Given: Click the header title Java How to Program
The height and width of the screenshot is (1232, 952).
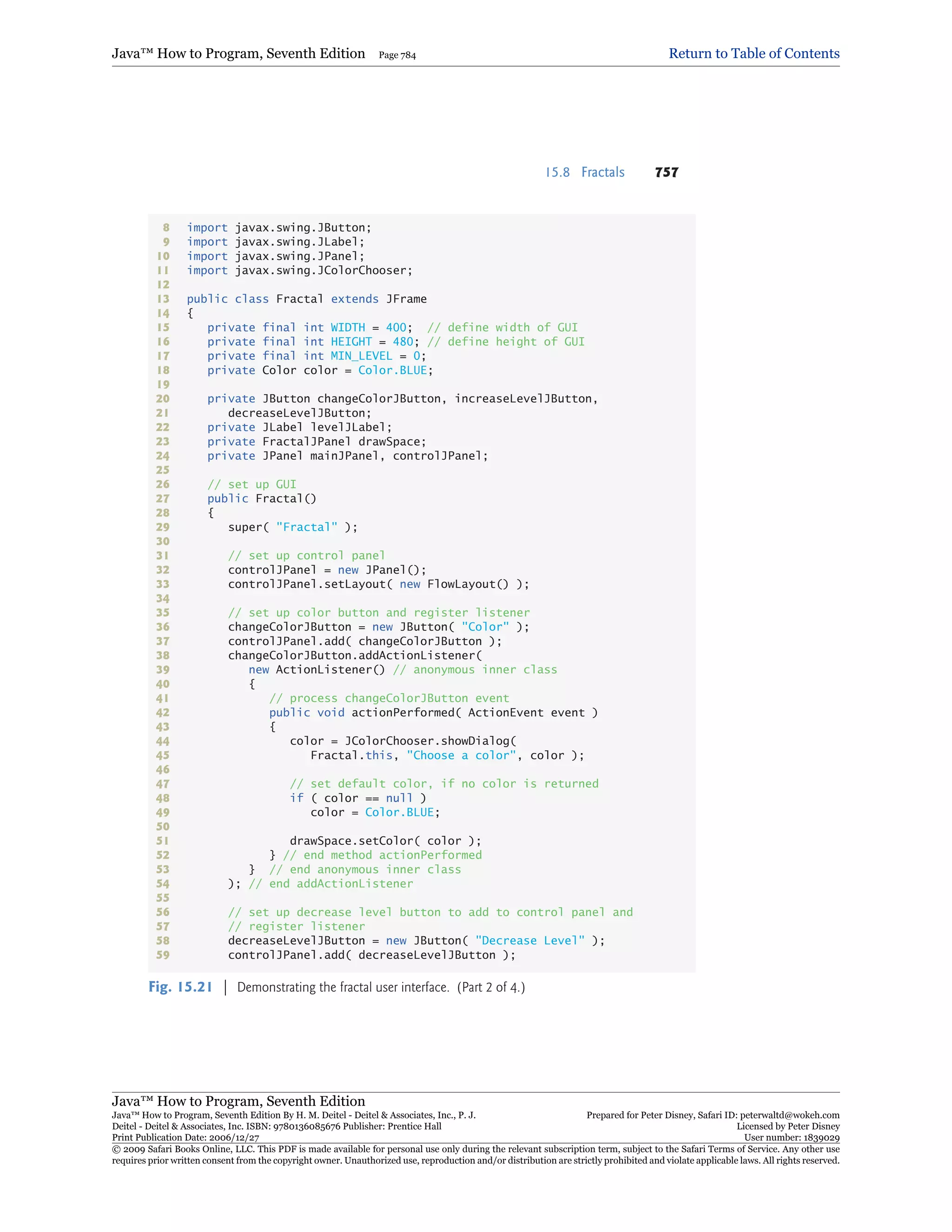Looking at the screenshot, I should [x=238, y=53].
